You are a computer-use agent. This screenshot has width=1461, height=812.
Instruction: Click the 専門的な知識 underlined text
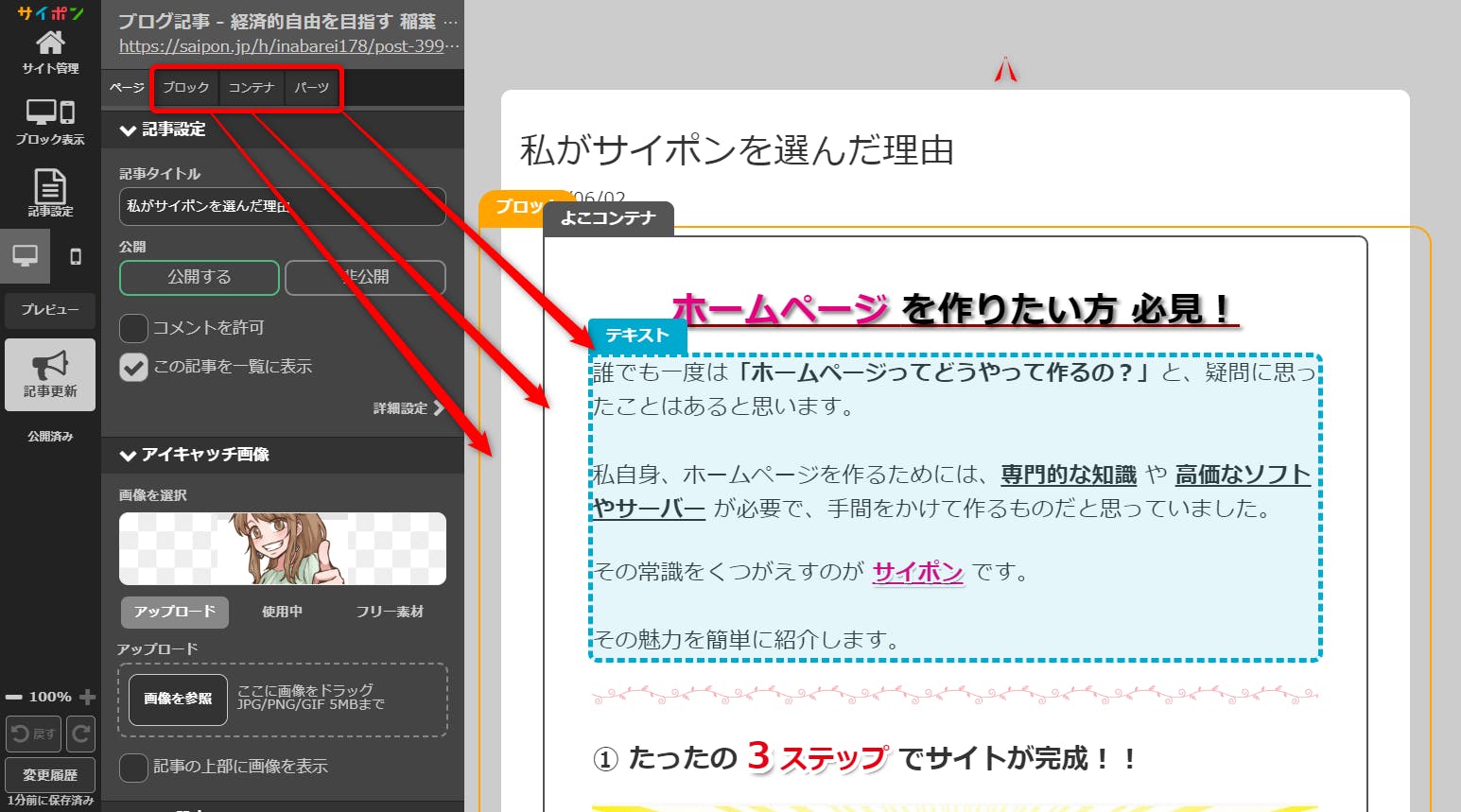(x=1069, y=475)
